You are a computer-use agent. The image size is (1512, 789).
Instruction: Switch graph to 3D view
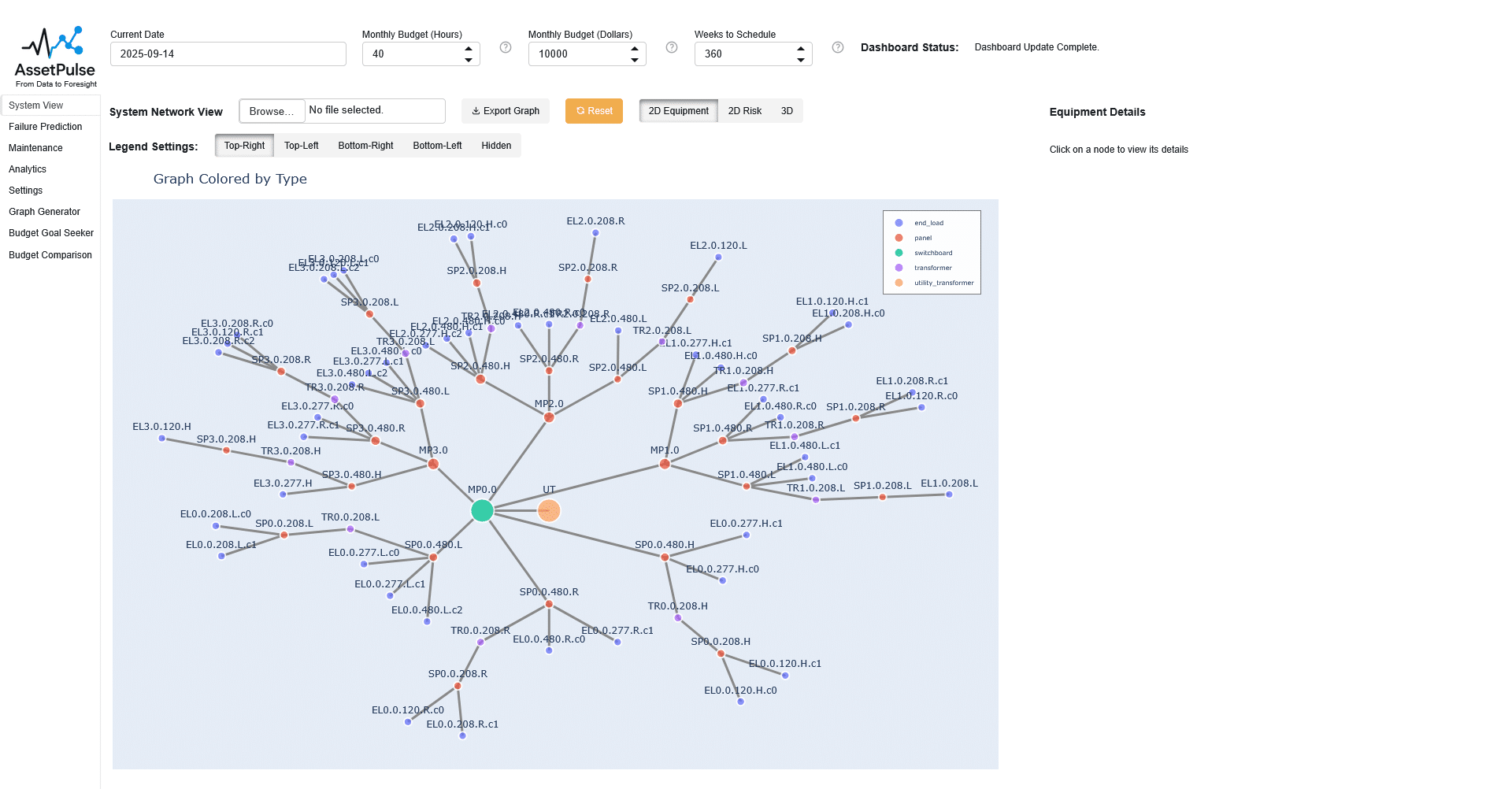click(x=787, y=111)
